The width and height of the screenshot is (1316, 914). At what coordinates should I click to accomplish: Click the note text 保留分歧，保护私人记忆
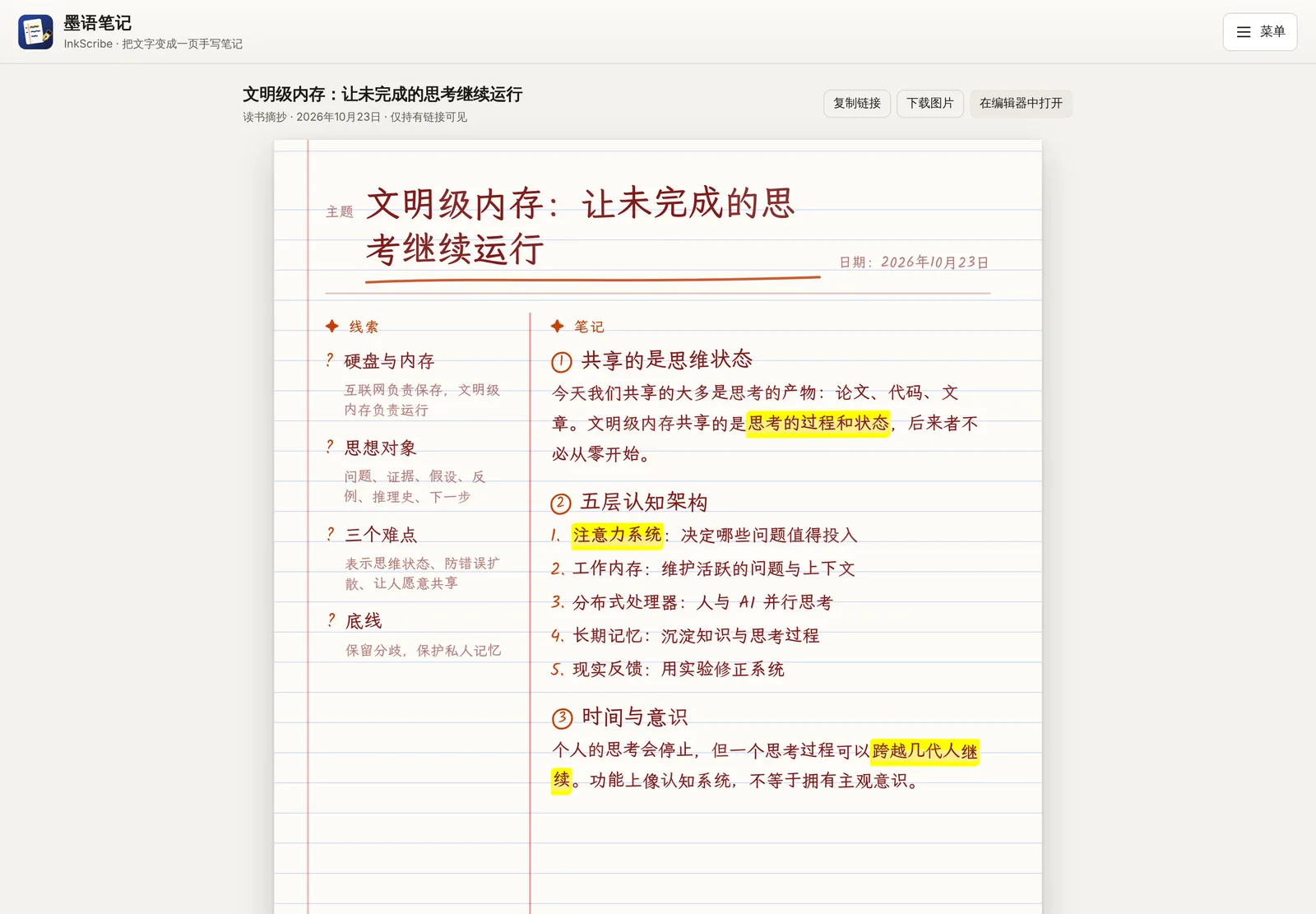tap(423, 651)
